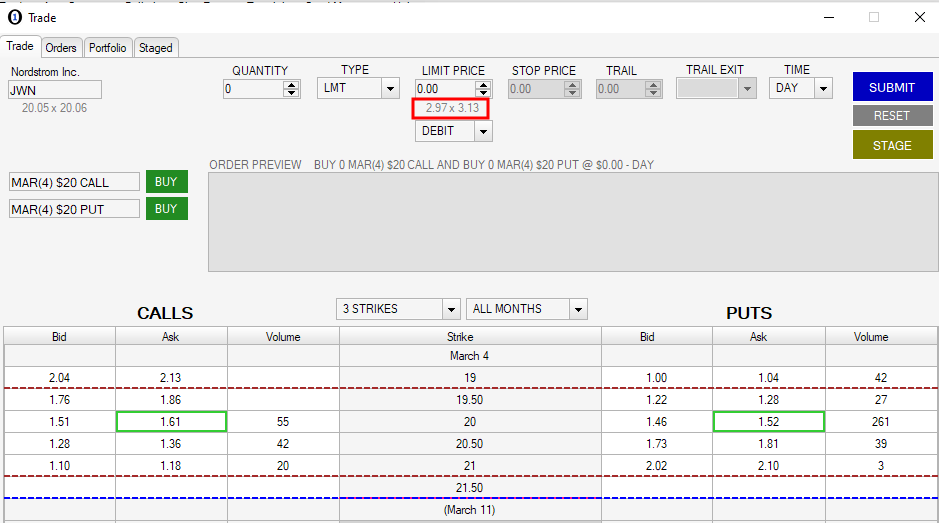
Task: Click the MAR(4) $20 PUT leg field
Action: click(74, 209)
